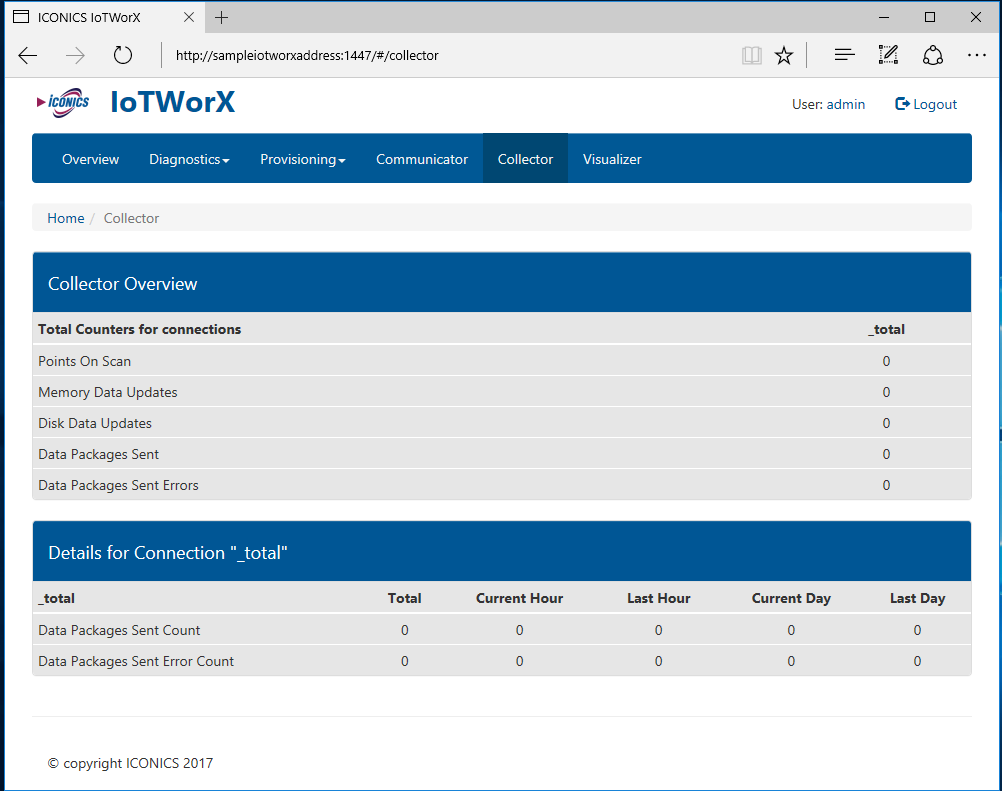Image resolution: width=1002 pixels, height=791 pixels.
Task: Open the Share icon in the browser toolbar
Action: point(932,56)
